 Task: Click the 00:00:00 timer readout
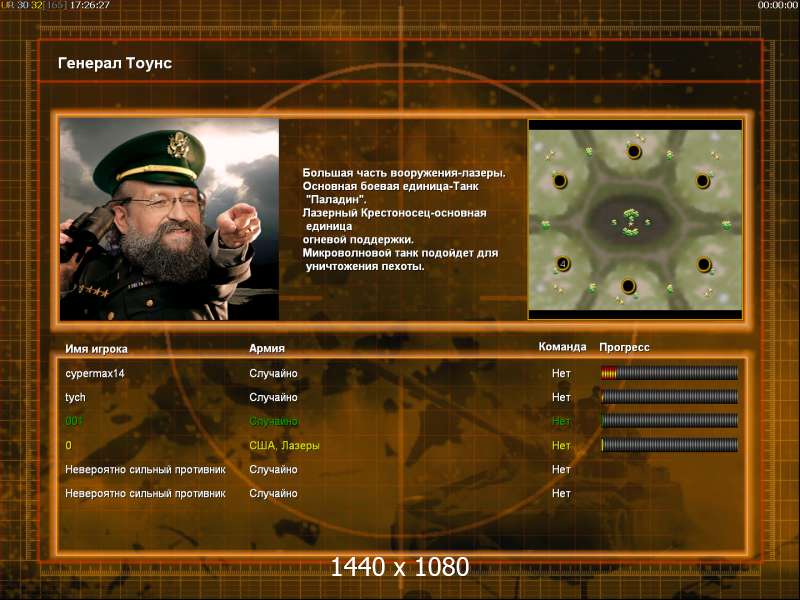tap(777, 5)
